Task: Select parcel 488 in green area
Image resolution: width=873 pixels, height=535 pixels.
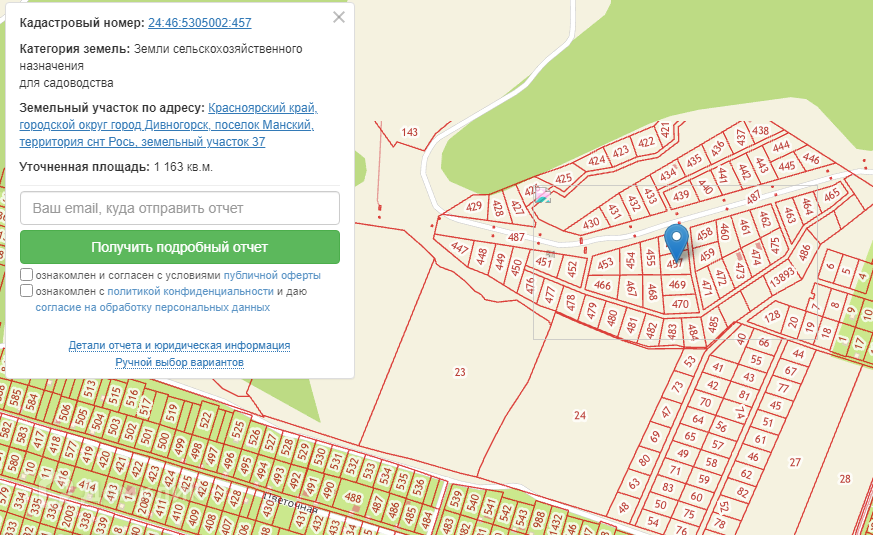Action: click(x=353, y=497)
